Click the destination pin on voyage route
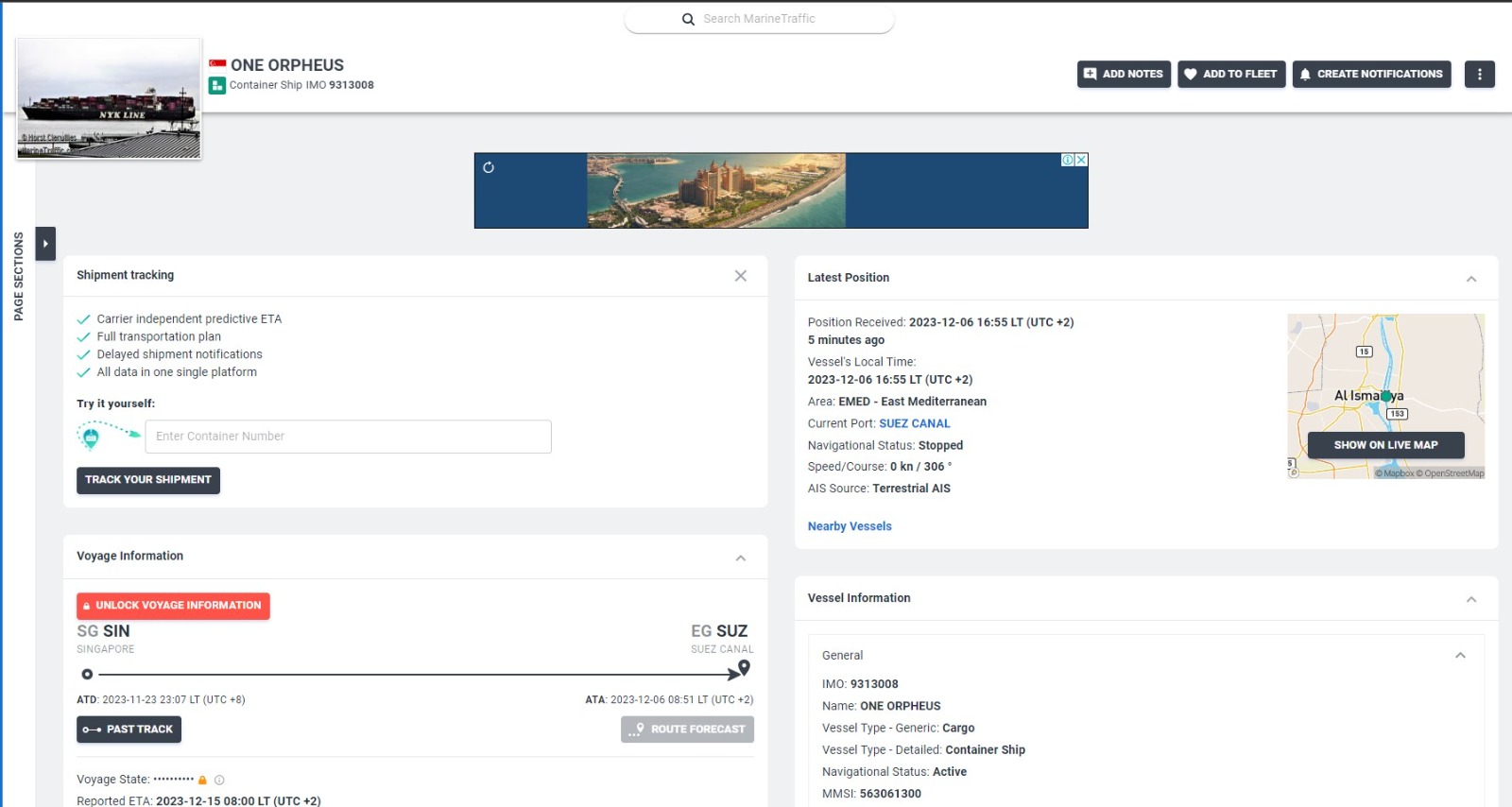 click(744, 668)
